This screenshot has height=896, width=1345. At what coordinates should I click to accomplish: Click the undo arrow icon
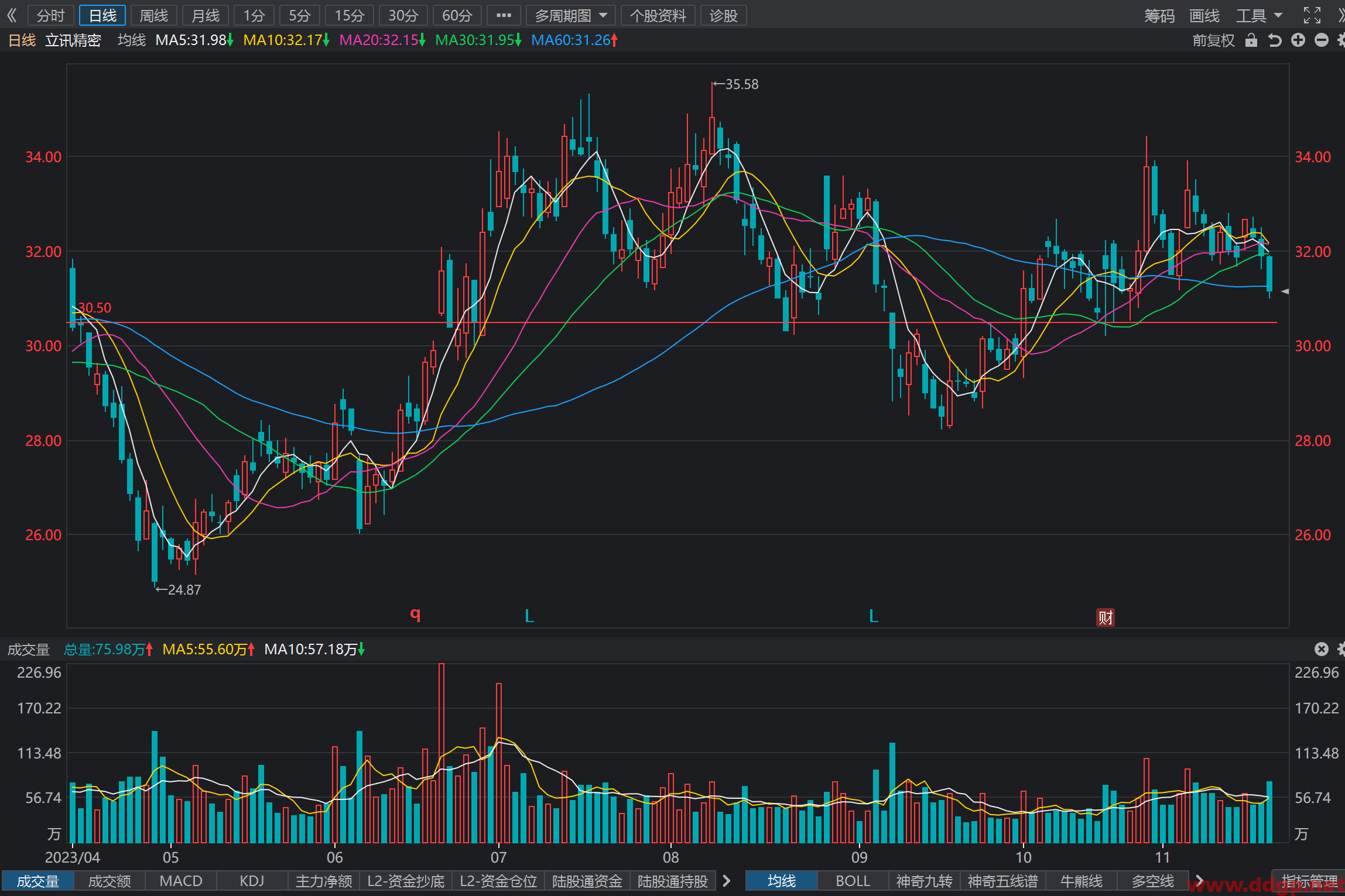tap(1275, 40)
